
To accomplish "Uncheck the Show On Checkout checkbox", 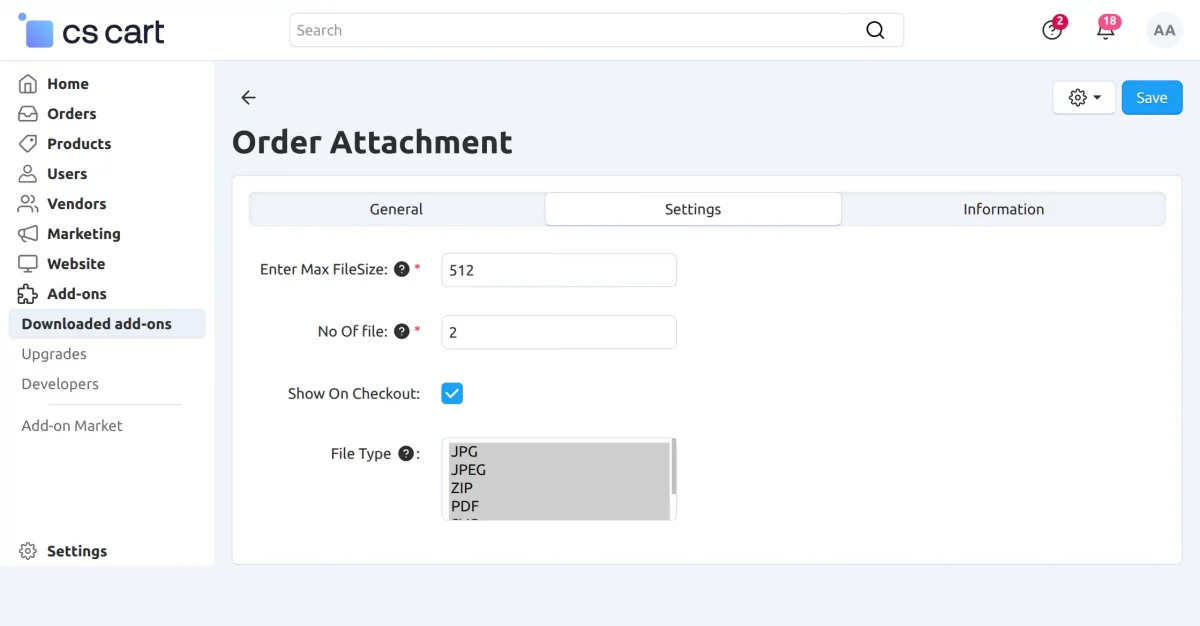I will [451, 393].
